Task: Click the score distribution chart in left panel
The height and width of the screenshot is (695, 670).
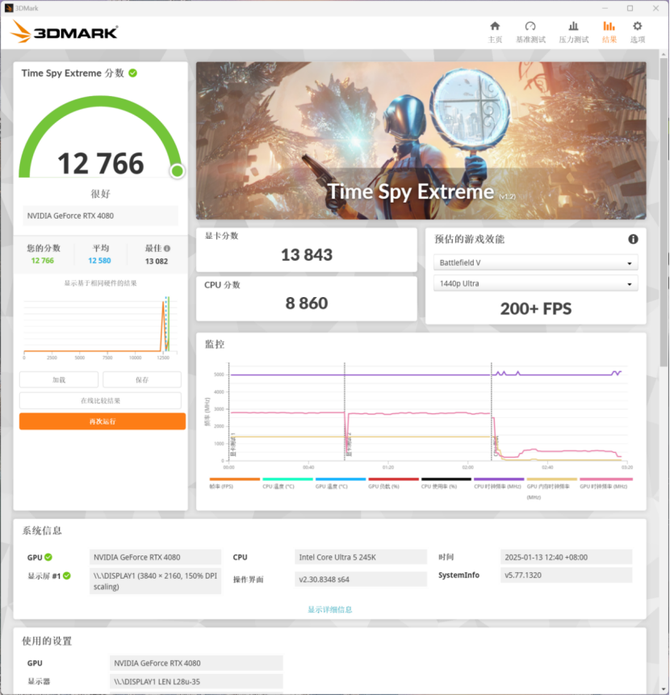Action: [101, 327]
